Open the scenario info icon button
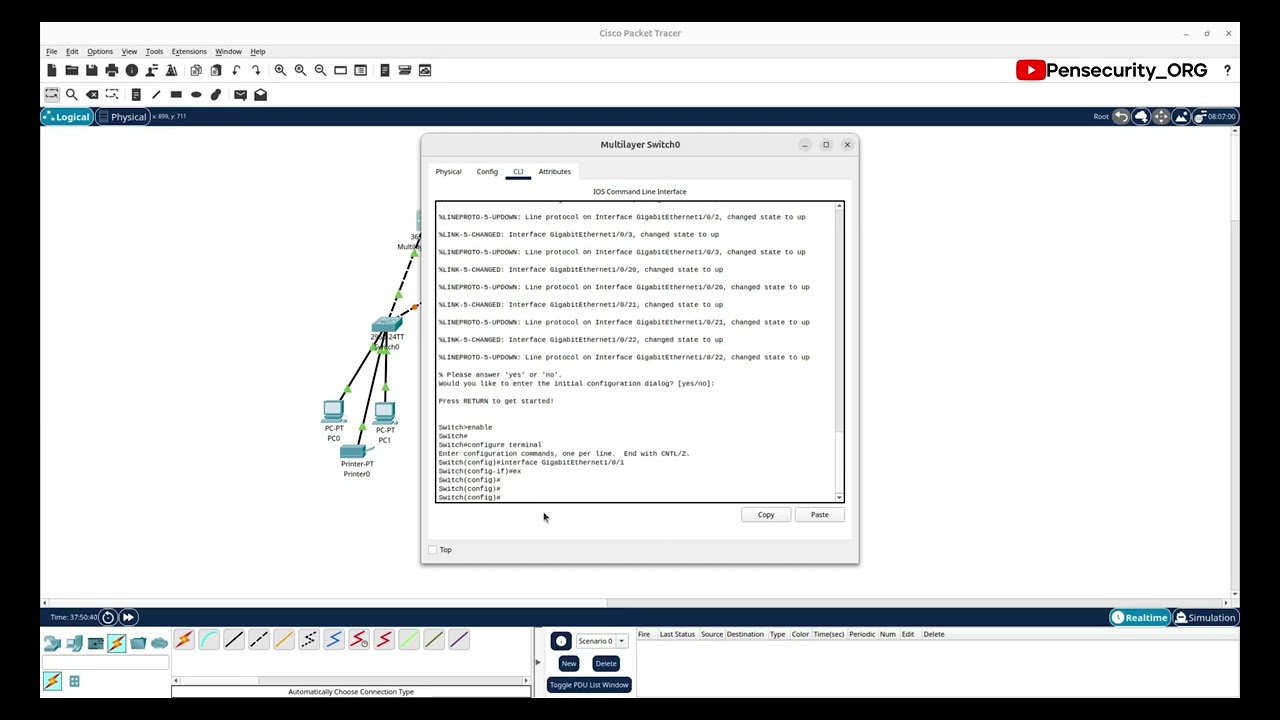1280x720 pixels. 561,641
